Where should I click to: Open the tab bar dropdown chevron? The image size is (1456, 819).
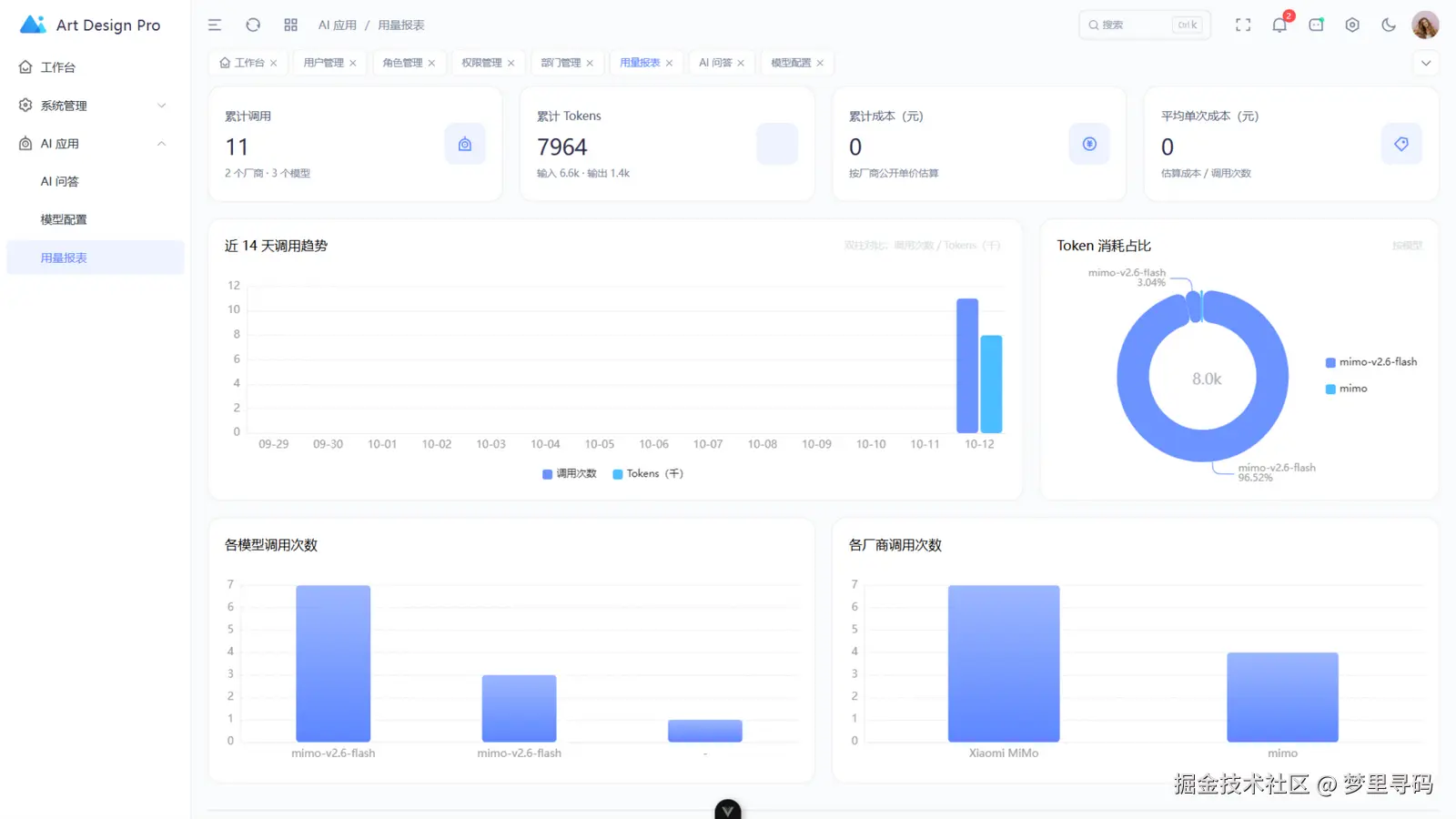tap(1426, 63)
